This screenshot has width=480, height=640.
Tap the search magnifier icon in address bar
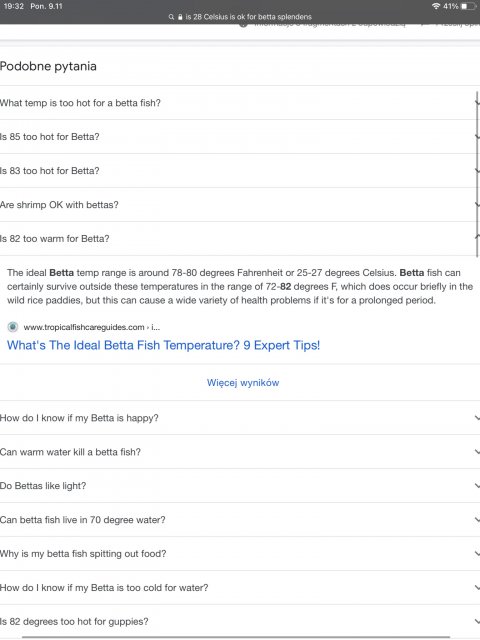pos(171,17)
